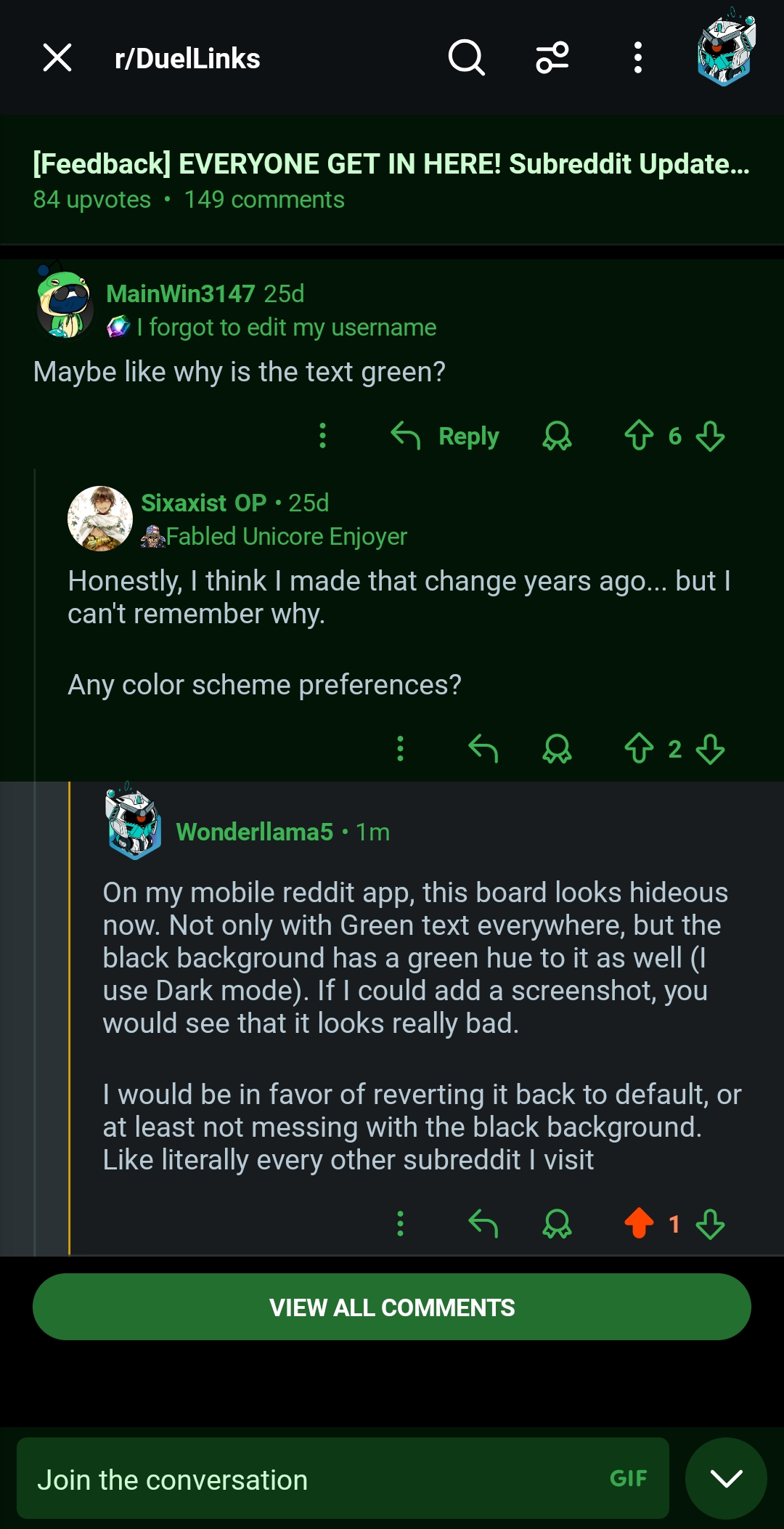Open options menu for Sixaxist's comment
Image resolution: width=784 pixels, height=1529 pixels.
point(400,748)
